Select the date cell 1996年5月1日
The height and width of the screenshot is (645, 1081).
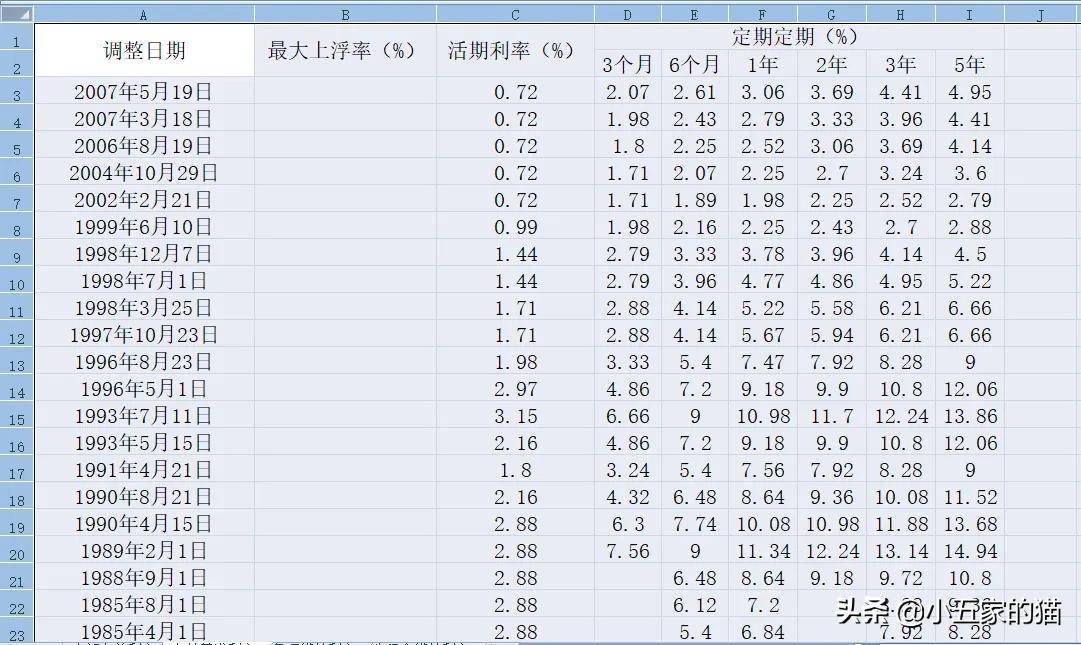point(144,388)
